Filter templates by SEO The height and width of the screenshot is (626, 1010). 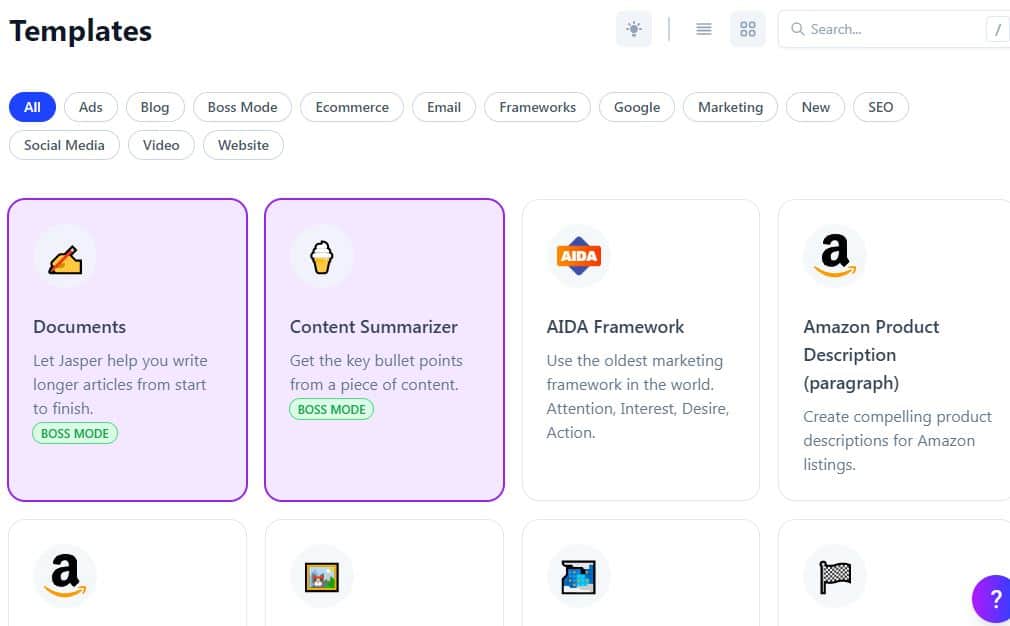[881, 107]
